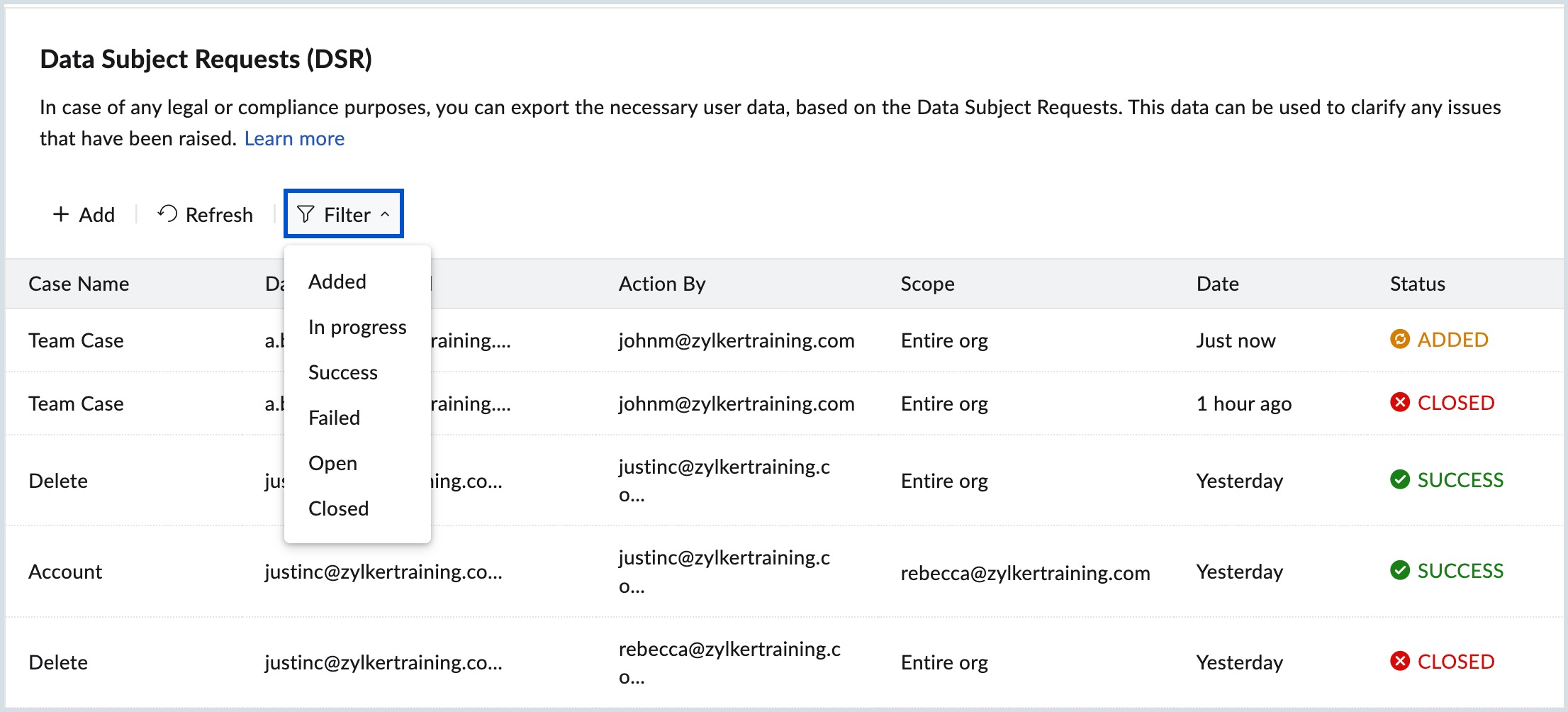Viewport: 1568px width, 712px height.
Task: Click the 'Account' case name row
Action: (65, 572)
